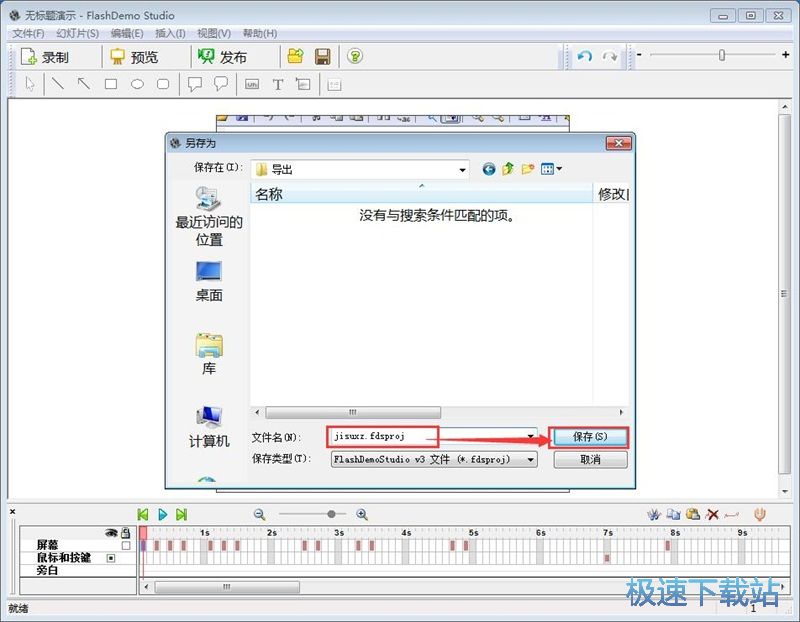
Task: Open help question mark icon
Action: 355,56
